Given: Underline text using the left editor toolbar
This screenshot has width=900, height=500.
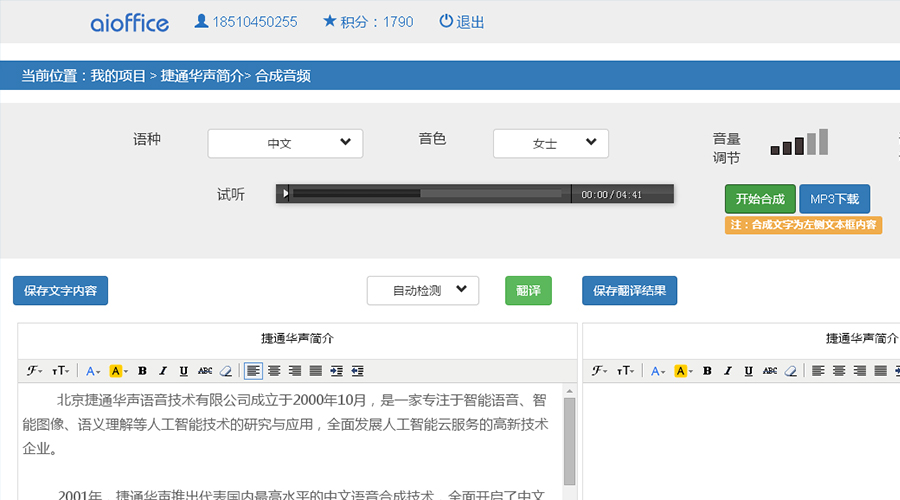Looking at the screenshot, I should point(183,371).
